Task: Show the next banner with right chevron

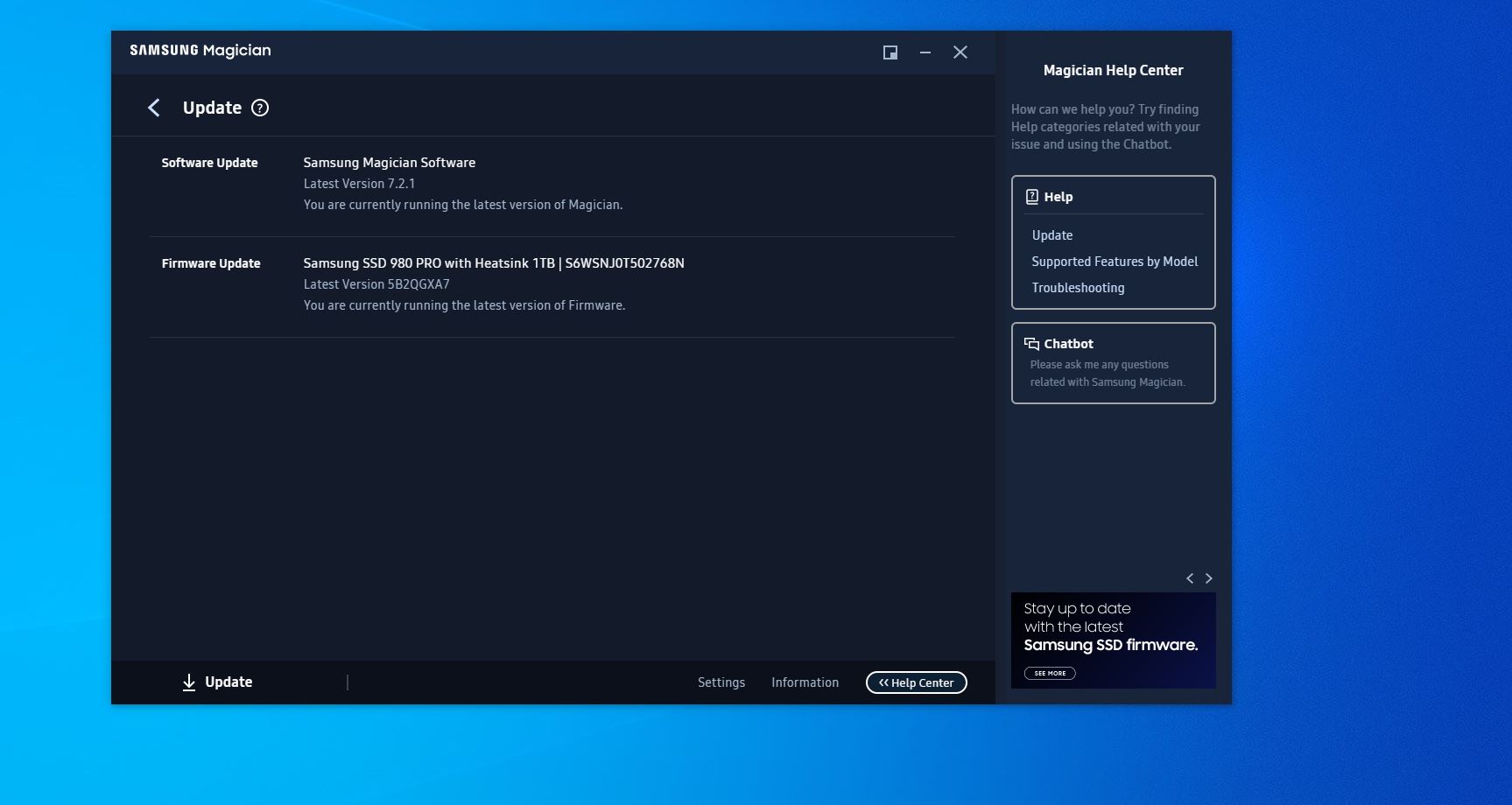Action: 1209,578
